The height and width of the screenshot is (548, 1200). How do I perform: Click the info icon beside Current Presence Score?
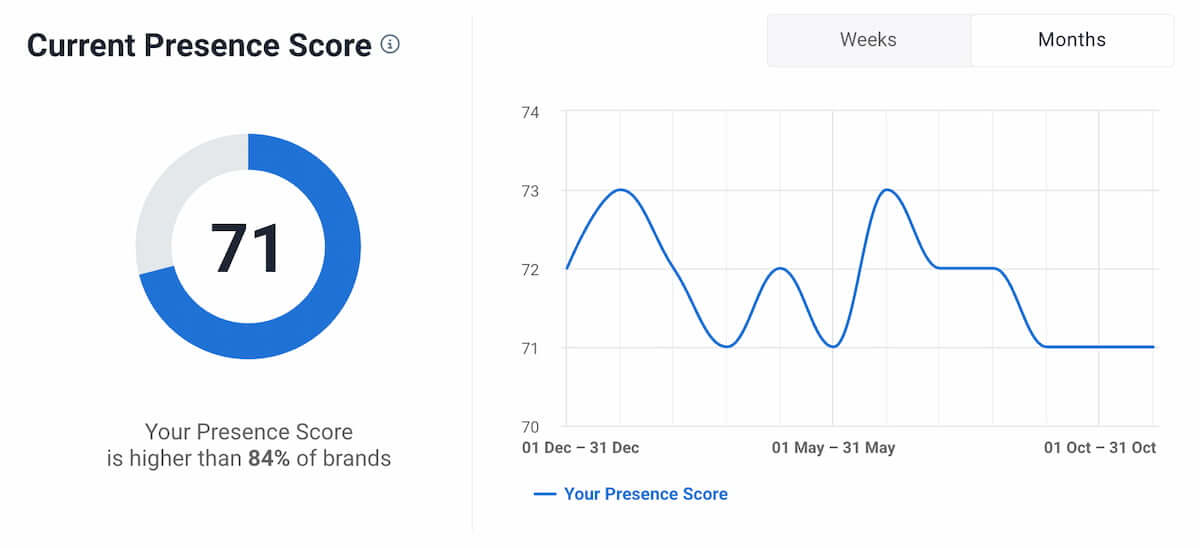[x=390, y=45]
